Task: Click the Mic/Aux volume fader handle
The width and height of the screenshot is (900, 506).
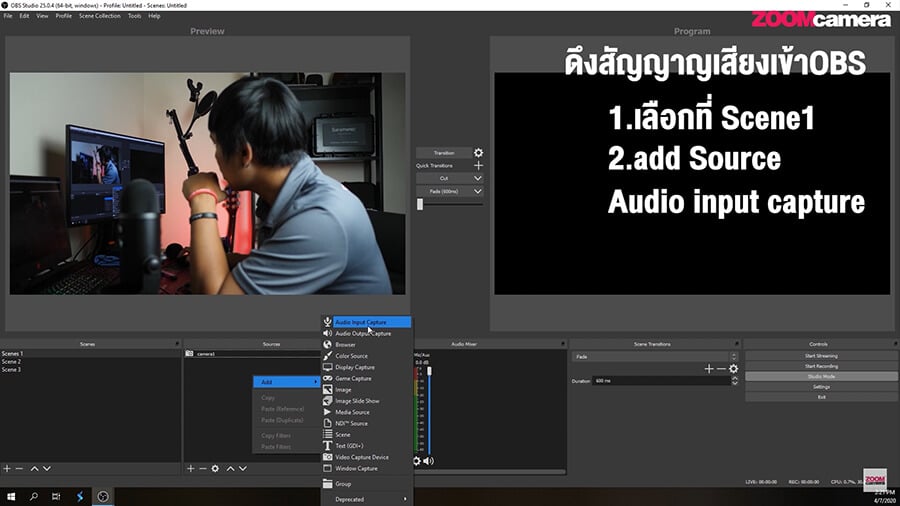Action: pyautogui.click(x=429, y=371)
